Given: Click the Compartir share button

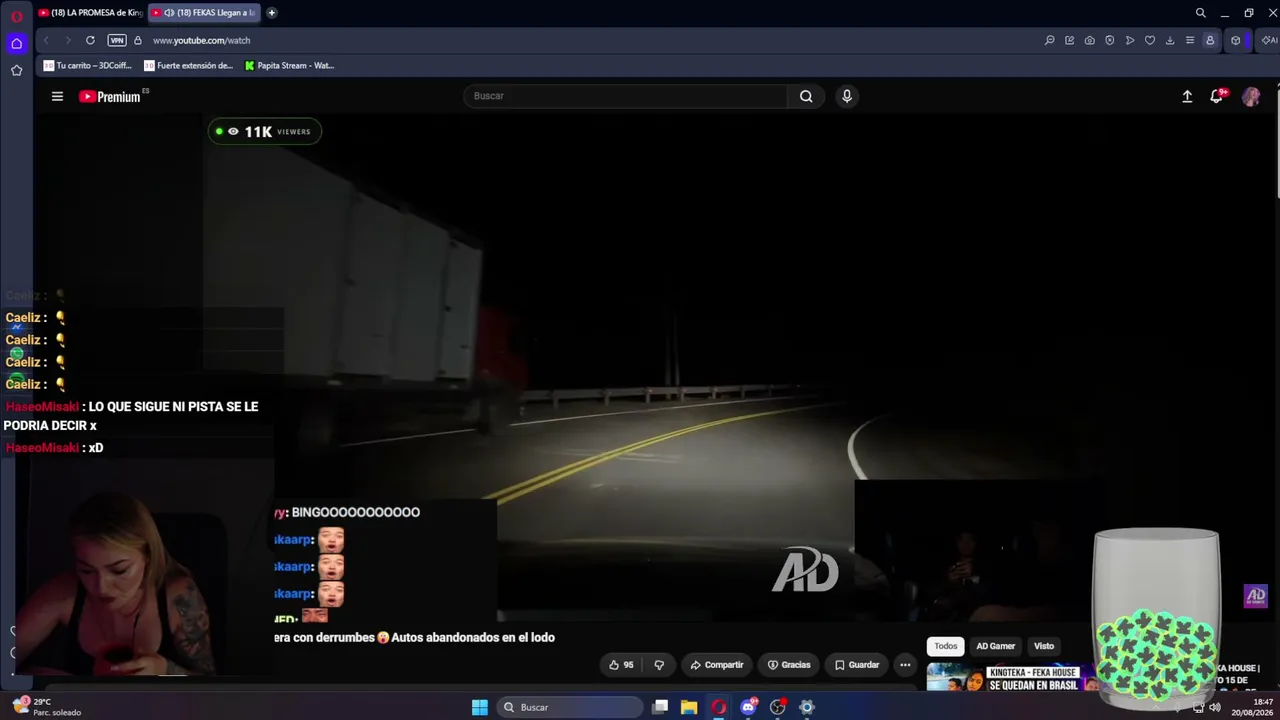Looking at the screenshot, I should click(x=717, y=665).
